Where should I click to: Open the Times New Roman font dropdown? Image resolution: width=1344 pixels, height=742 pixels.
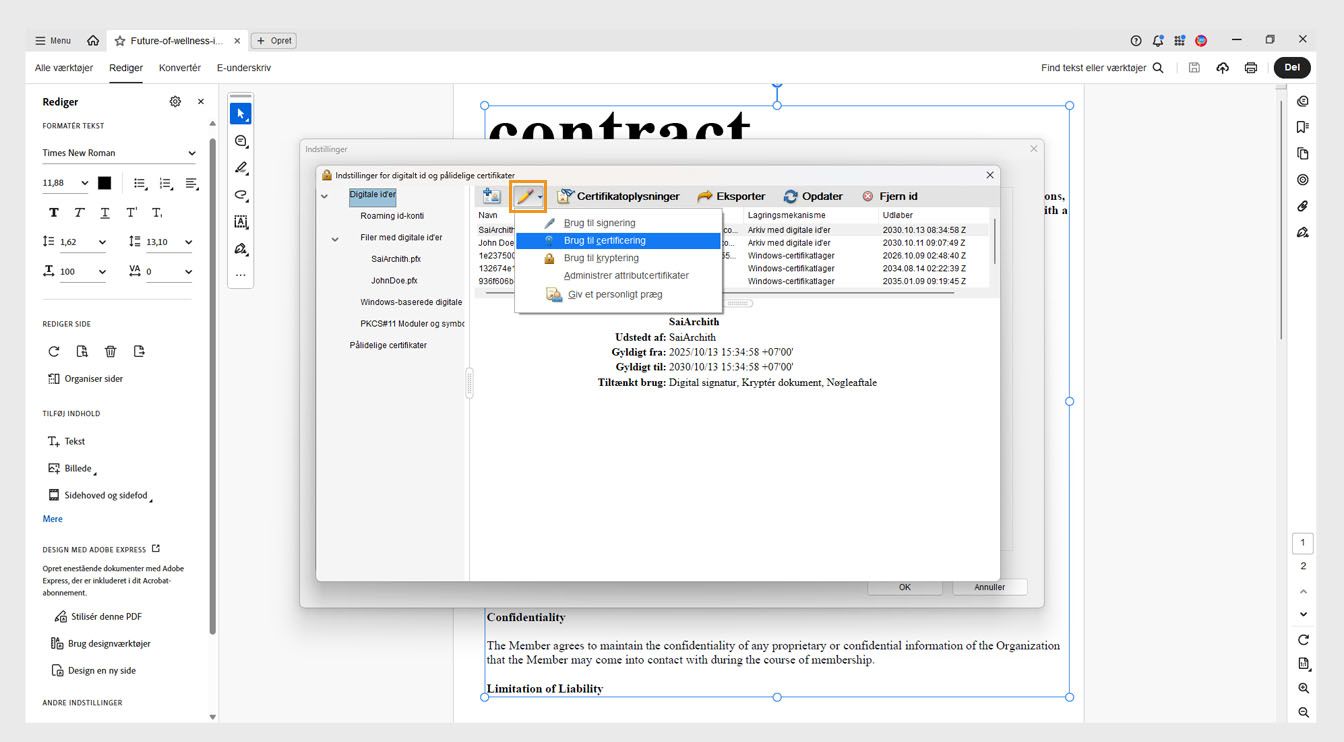coord(120,153)
